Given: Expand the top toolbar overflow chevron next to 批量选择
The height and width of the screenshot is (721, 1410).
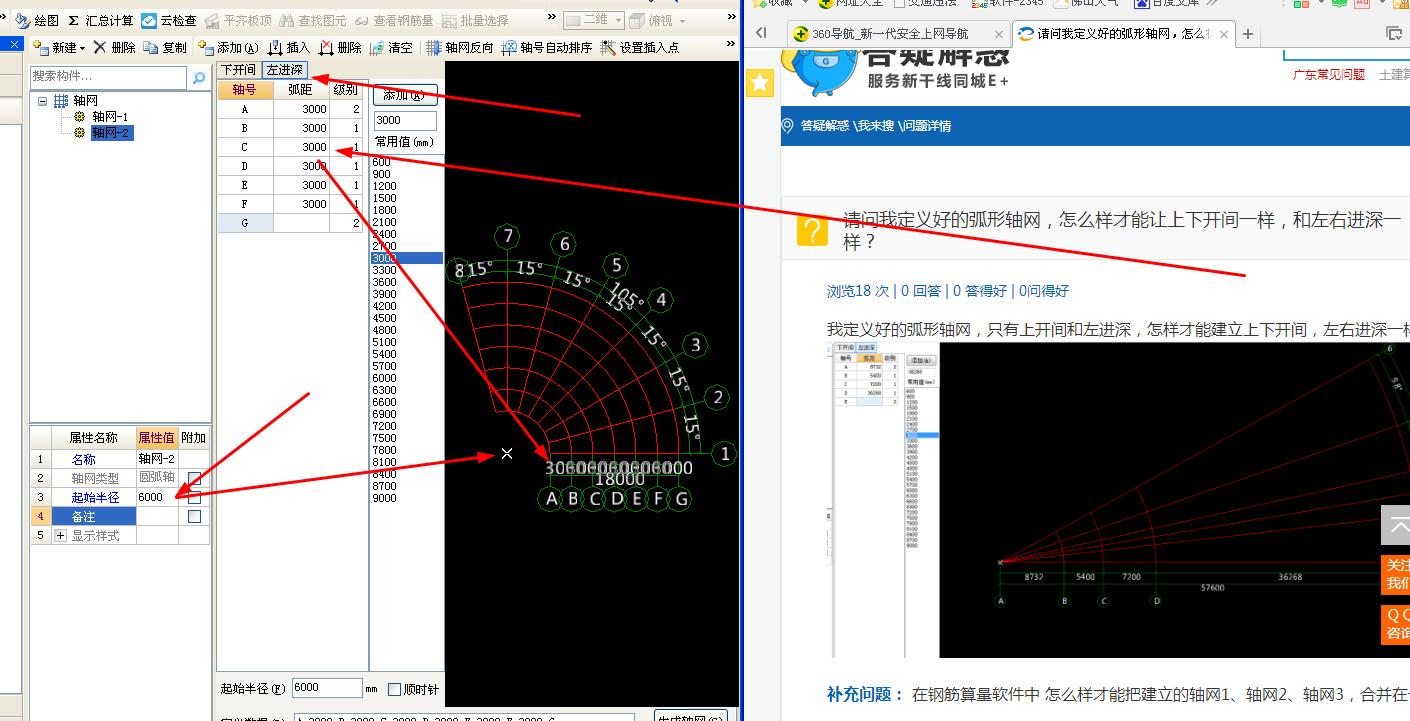Looking at the screenshot, I should click(551, 18).
